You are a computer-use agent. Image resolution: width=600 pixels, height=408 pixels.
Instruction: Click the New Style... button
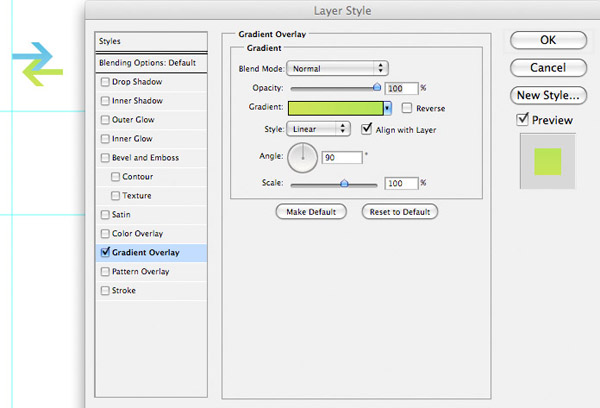(x=548, y=95)
